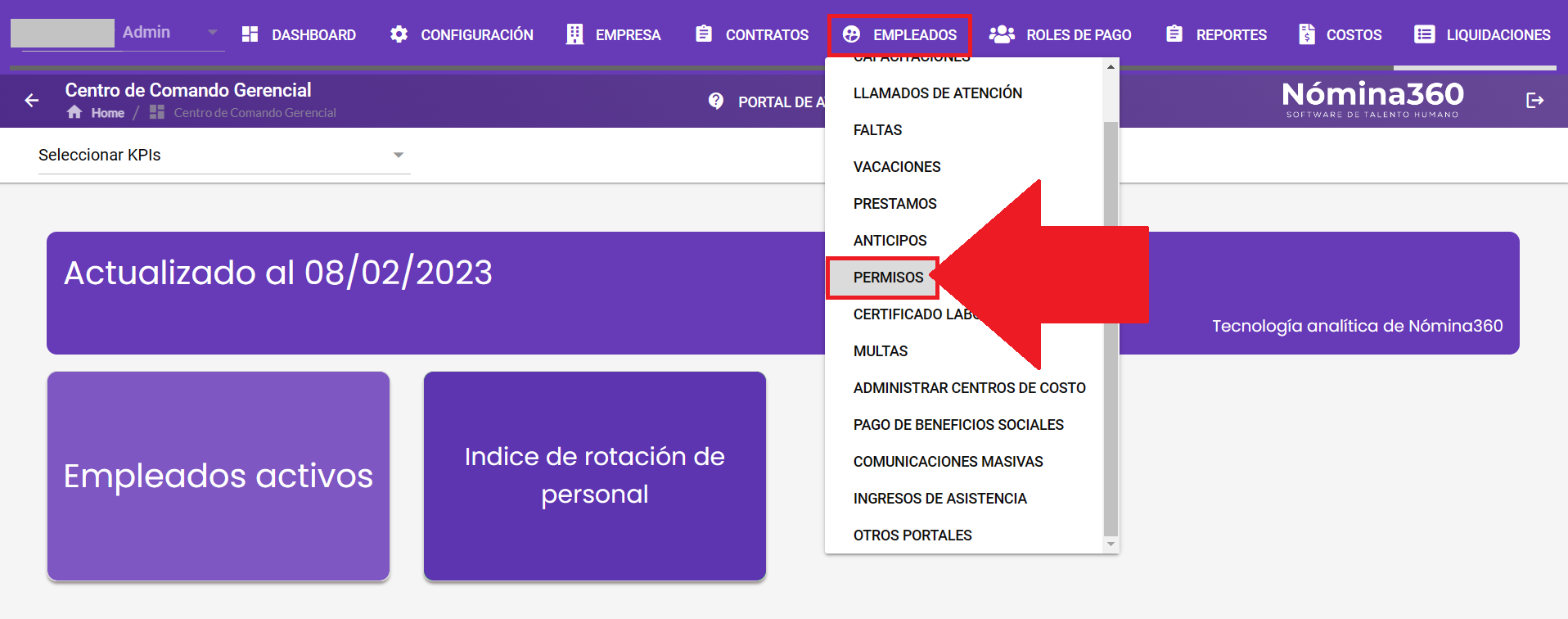
Task: Click the Empresa building icon
Action: [x=574, y=34]
